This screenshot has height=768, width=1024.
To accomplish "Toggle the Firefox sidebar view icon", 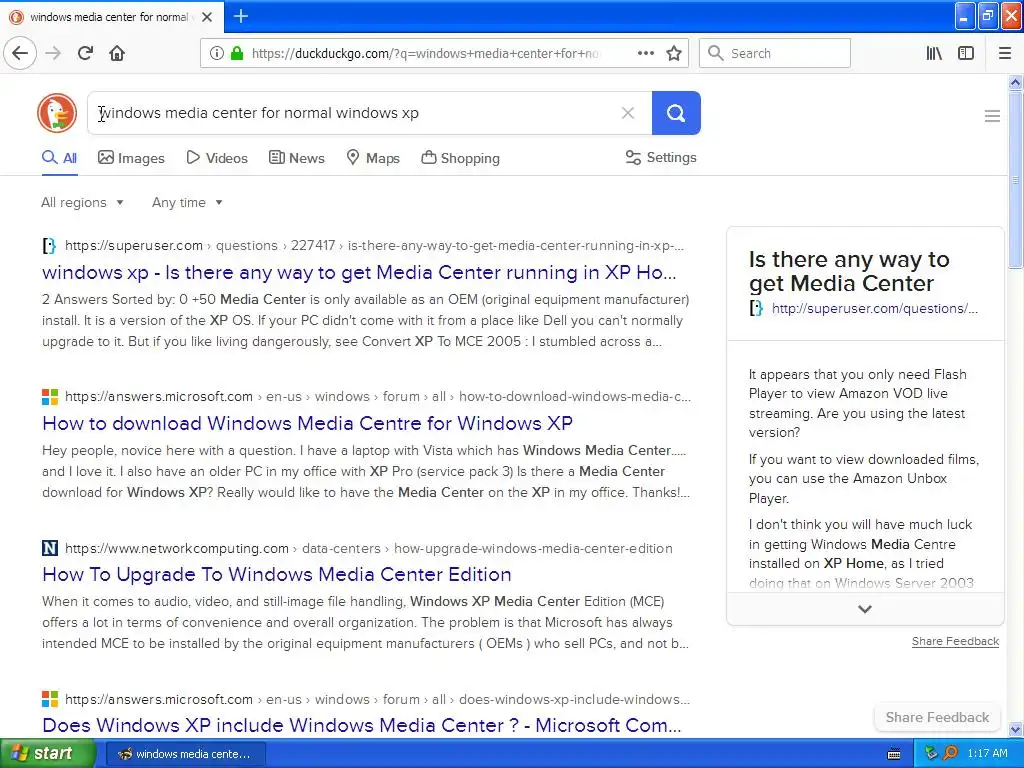I will (966, 53).
